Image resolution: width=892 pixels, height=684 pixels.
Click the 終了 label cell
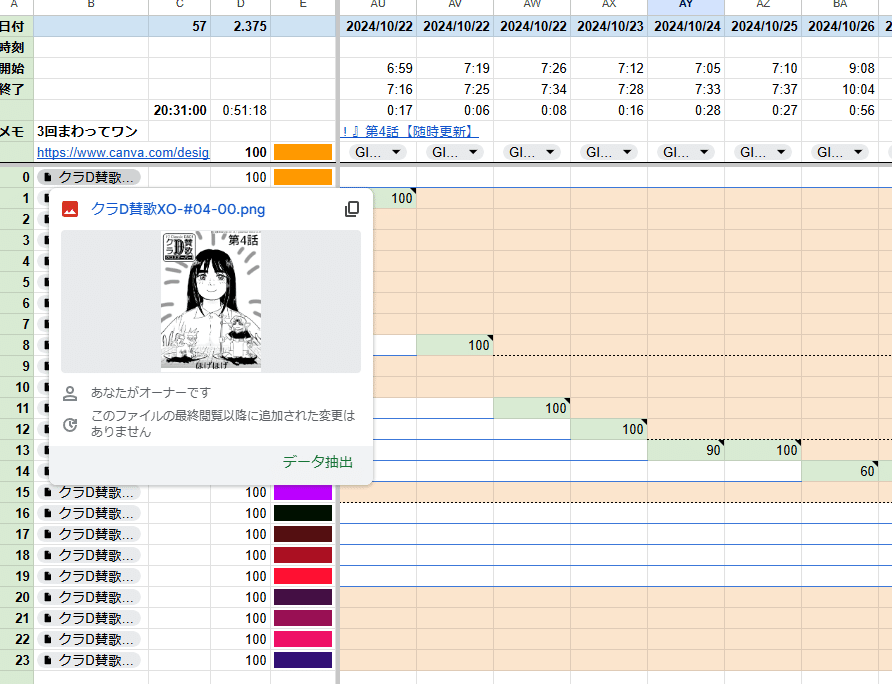tap(17, 89)
